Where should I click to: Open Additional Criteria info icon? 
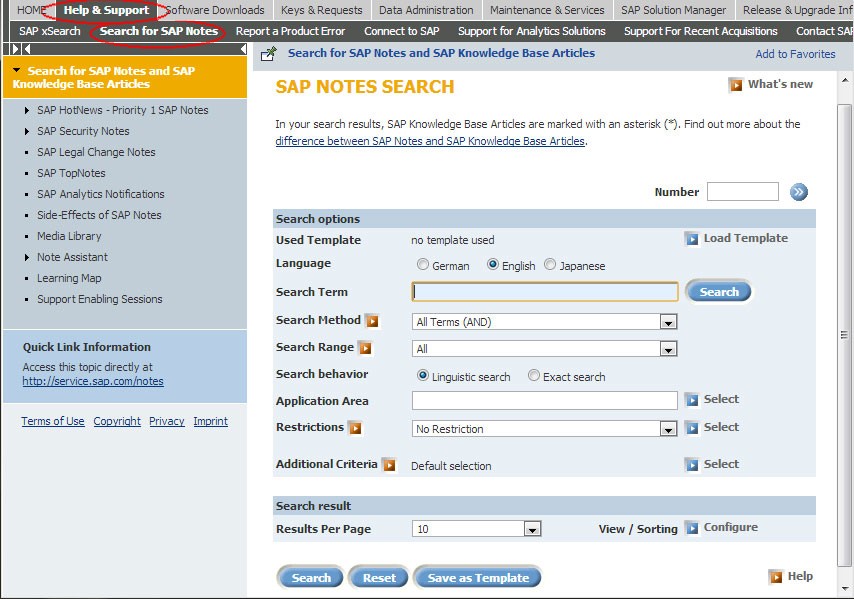[389, 465]
